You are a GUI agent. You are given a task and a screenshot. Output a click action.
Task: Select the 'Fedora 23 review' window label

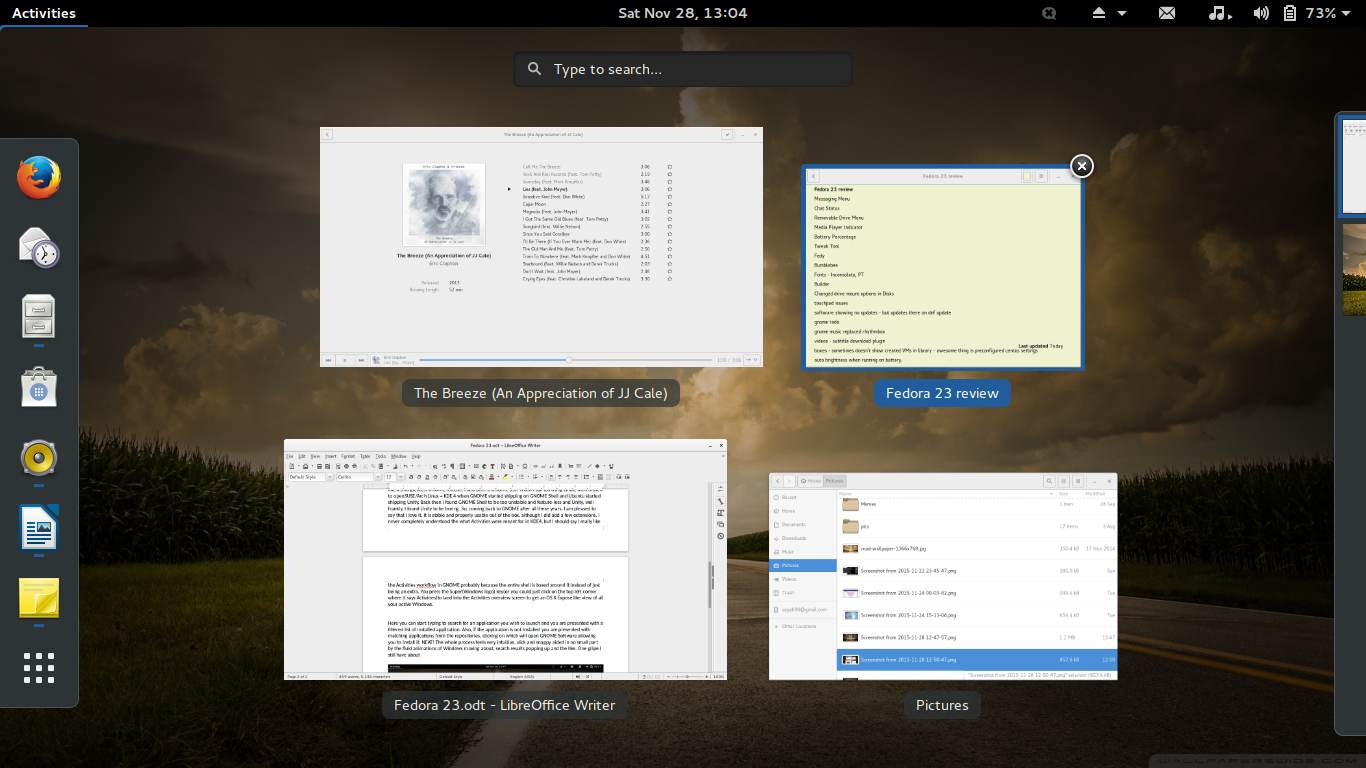(942, 393)
